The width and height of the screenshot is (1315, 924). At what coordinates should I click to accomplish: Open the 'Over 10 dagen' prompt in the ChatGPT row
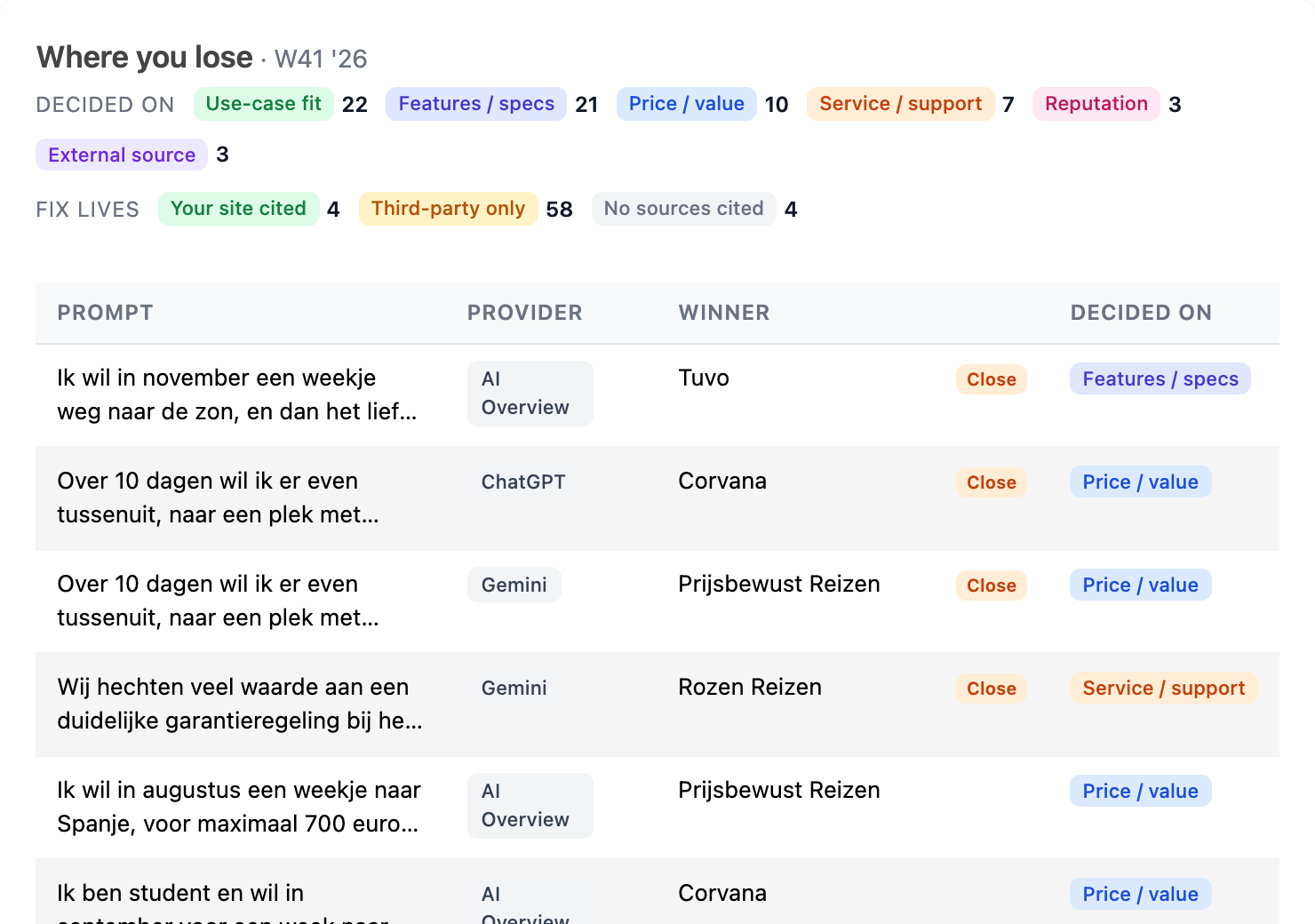(x=218, y=498)
